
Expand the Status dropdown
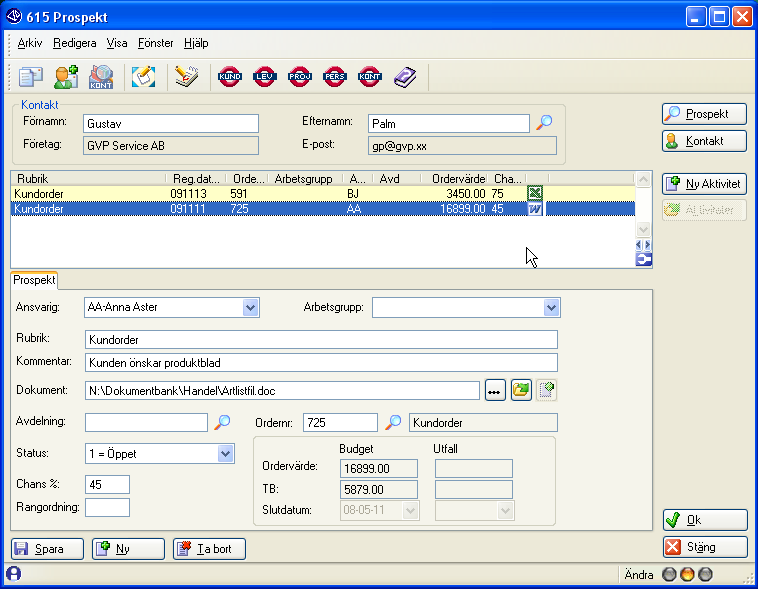(225, 454)
